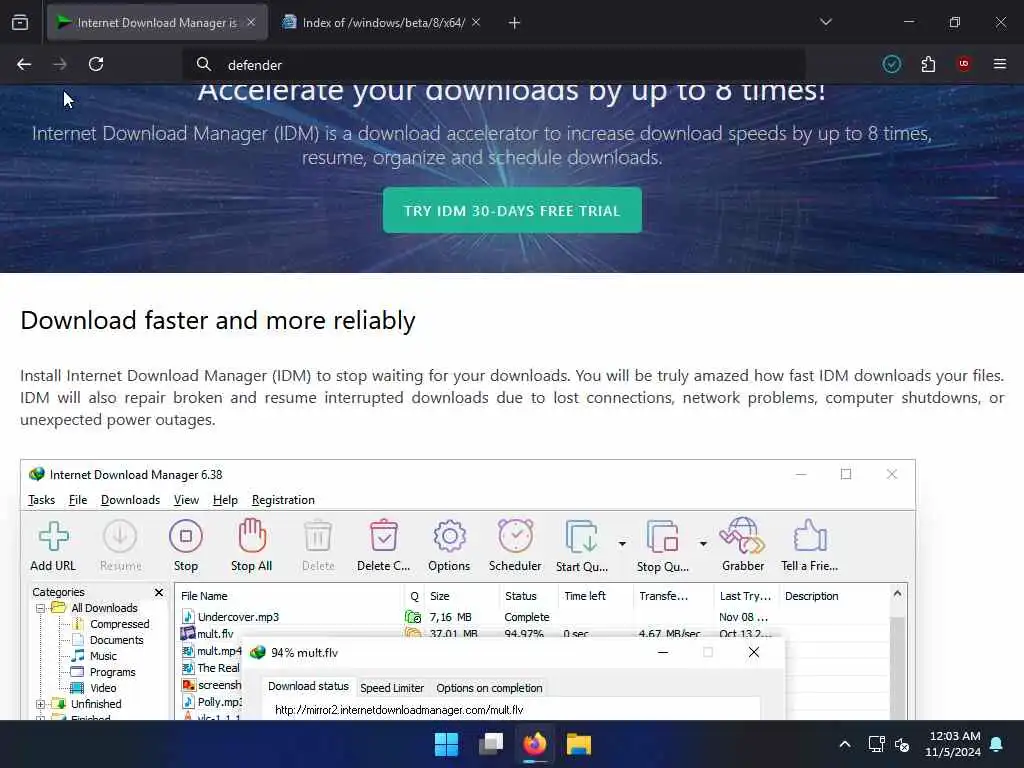Screen dimensions: 1024x768
Task: Select the Download status tab
Action: tap(308, 686)
